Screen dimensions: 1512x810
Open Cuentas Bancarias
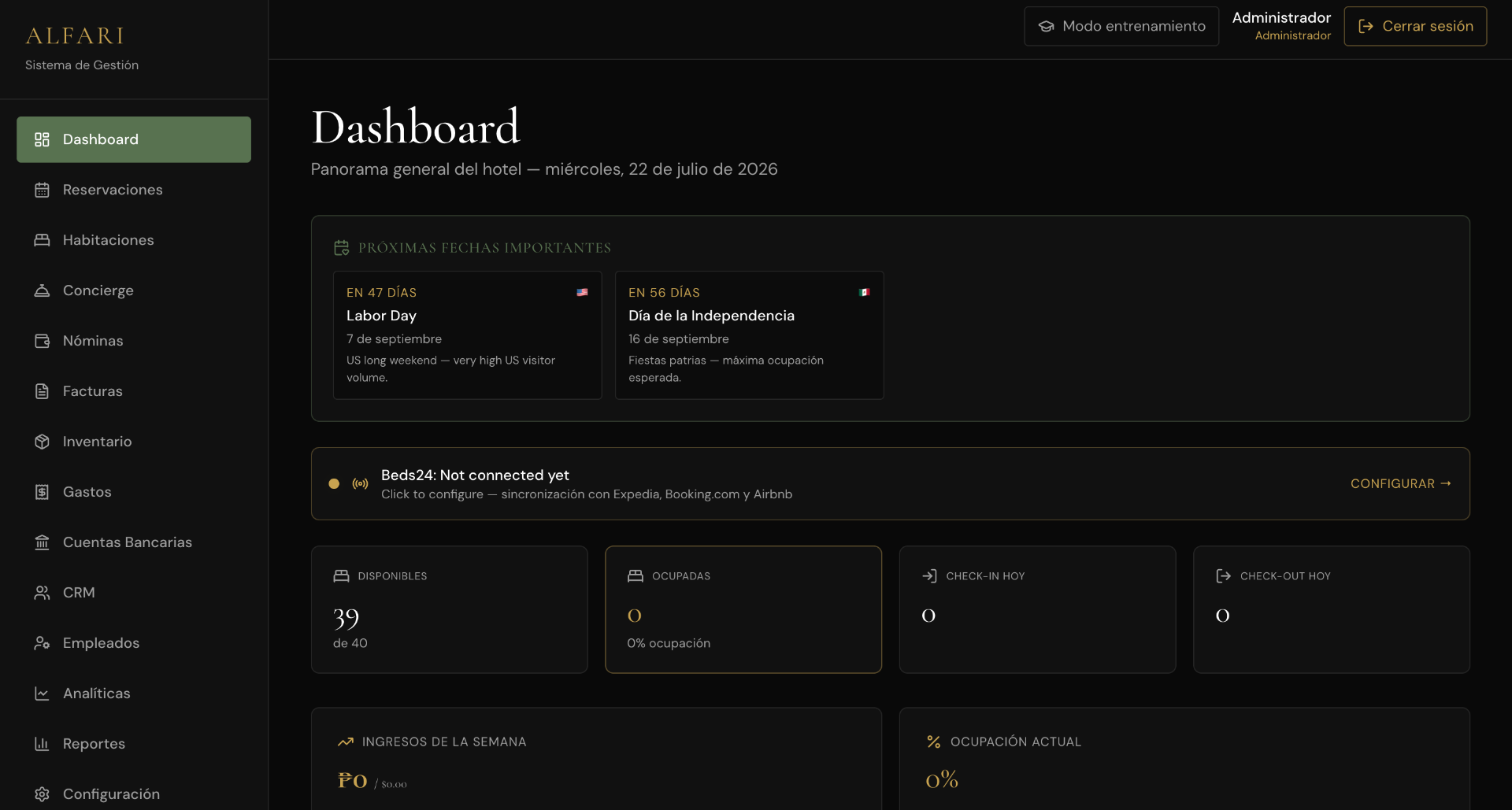click(134, 542)
